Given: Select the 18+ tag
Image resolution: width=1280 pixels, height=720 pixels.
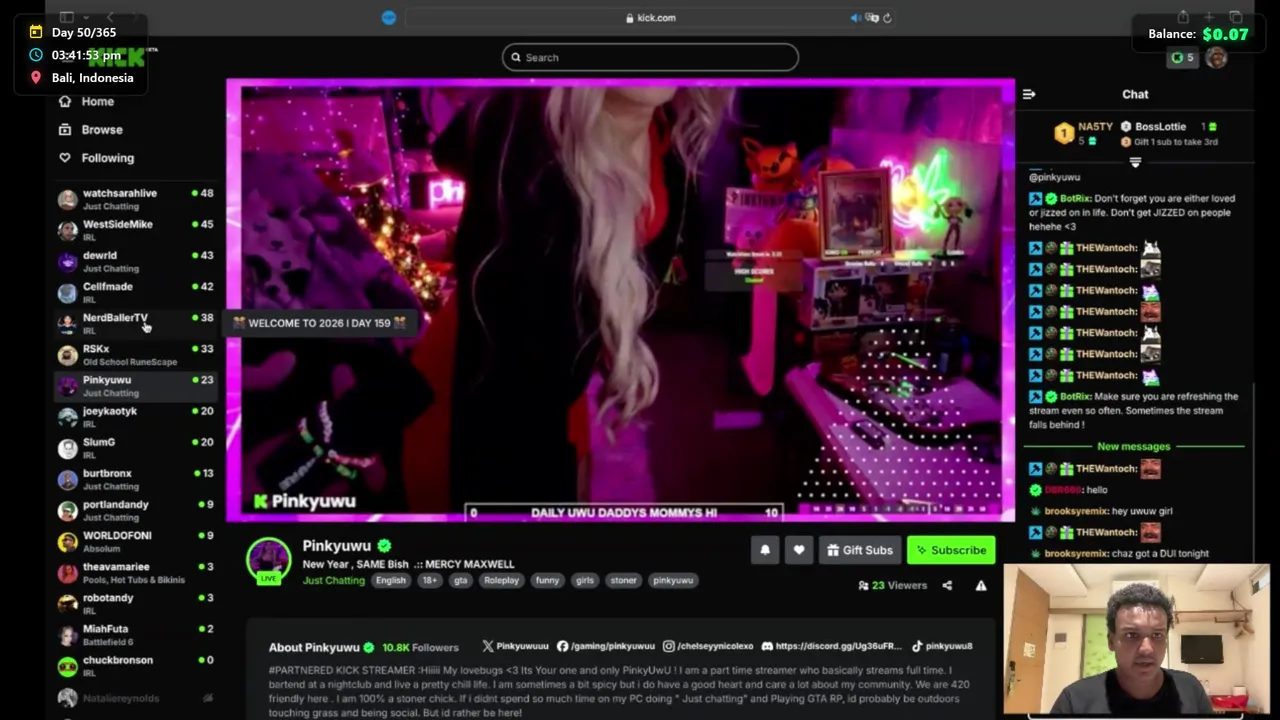Looking at the screenshot, I should tap(429, 580).
